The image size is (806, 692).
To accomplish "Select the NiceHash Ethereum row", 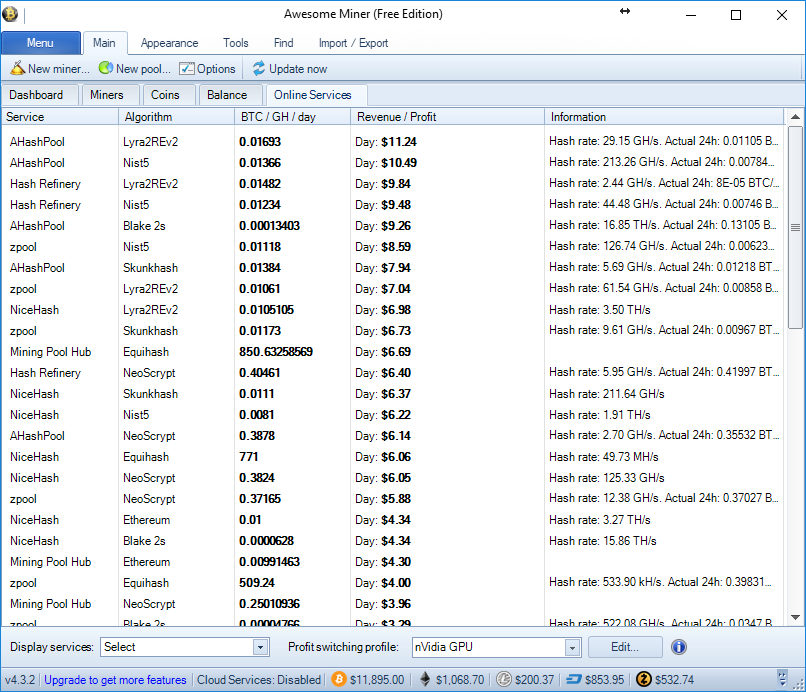I will [x=393, y=520].
